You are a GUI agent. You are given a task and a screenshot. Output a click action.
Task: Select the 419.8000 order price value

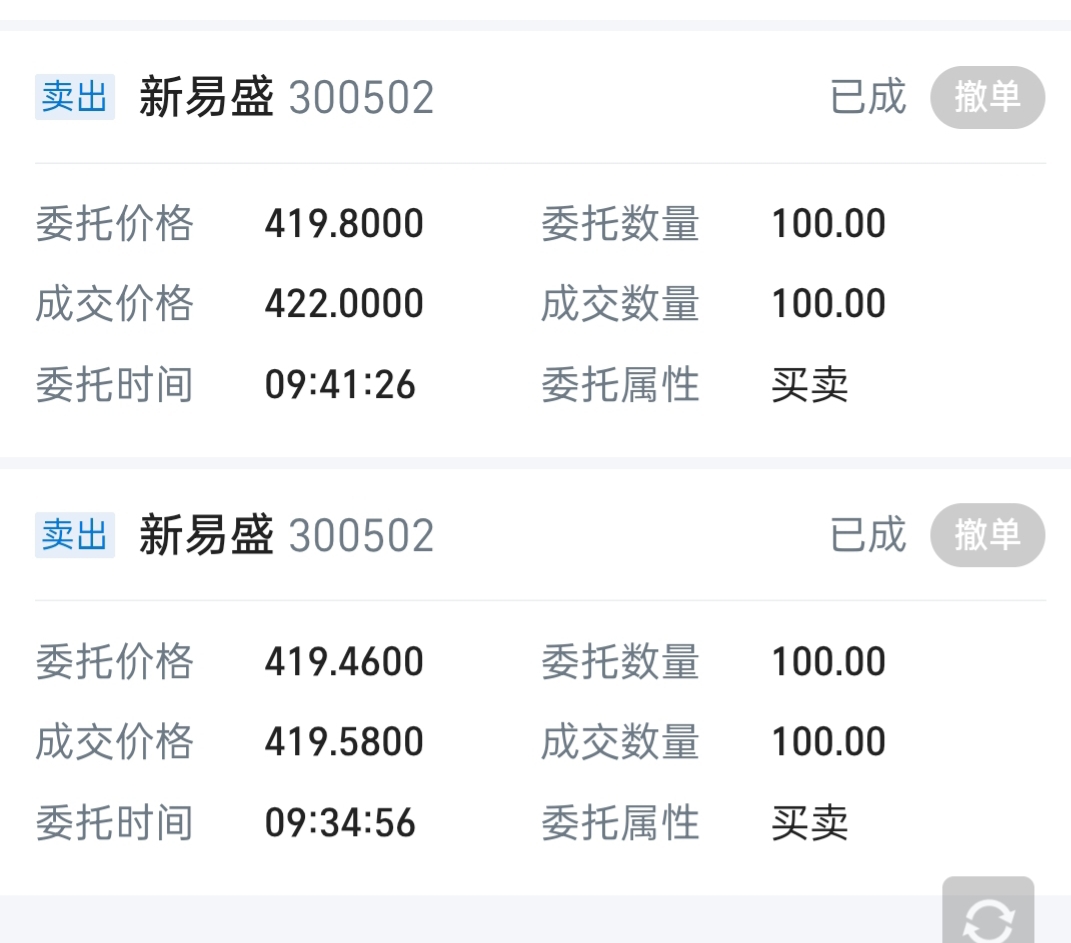click(x=344, y=224)
